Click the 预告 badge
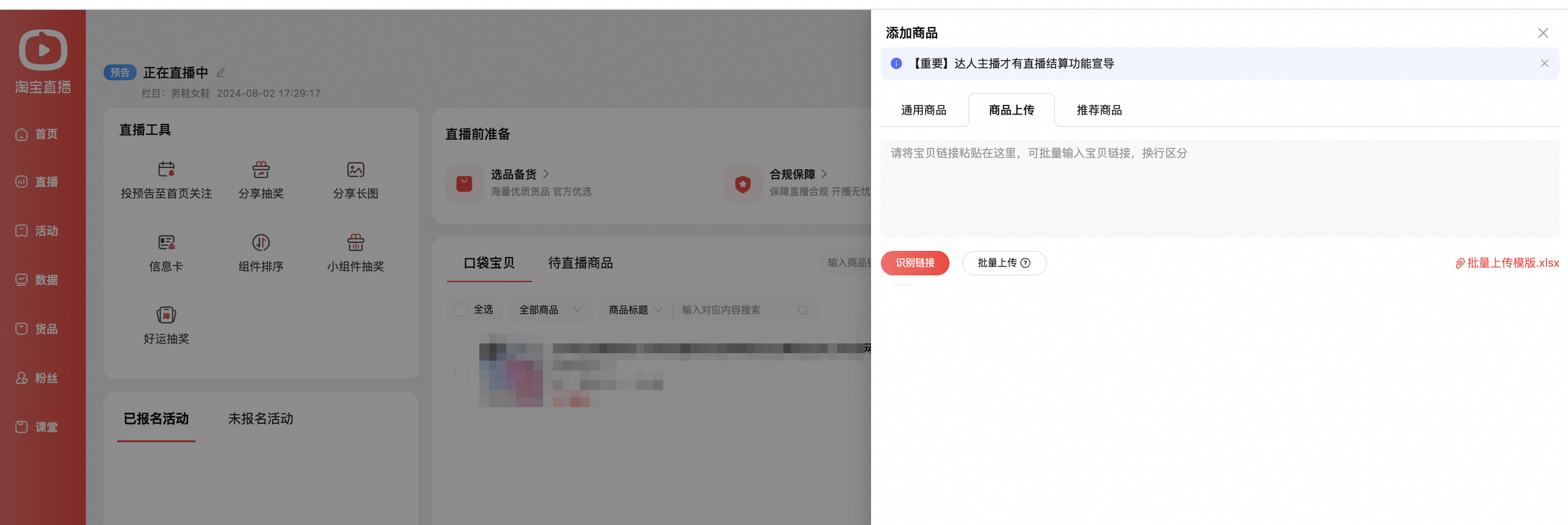 120,72
